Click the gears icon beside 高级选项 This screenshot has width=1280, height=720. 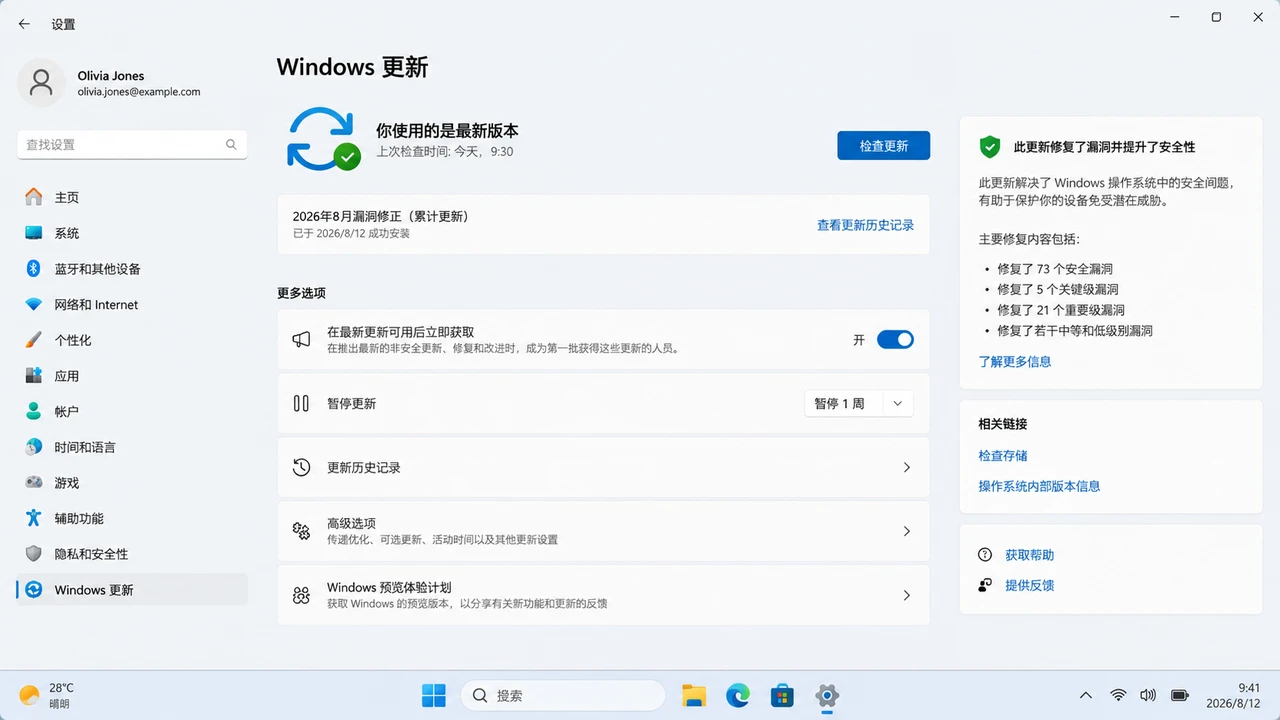coord(301,531)
